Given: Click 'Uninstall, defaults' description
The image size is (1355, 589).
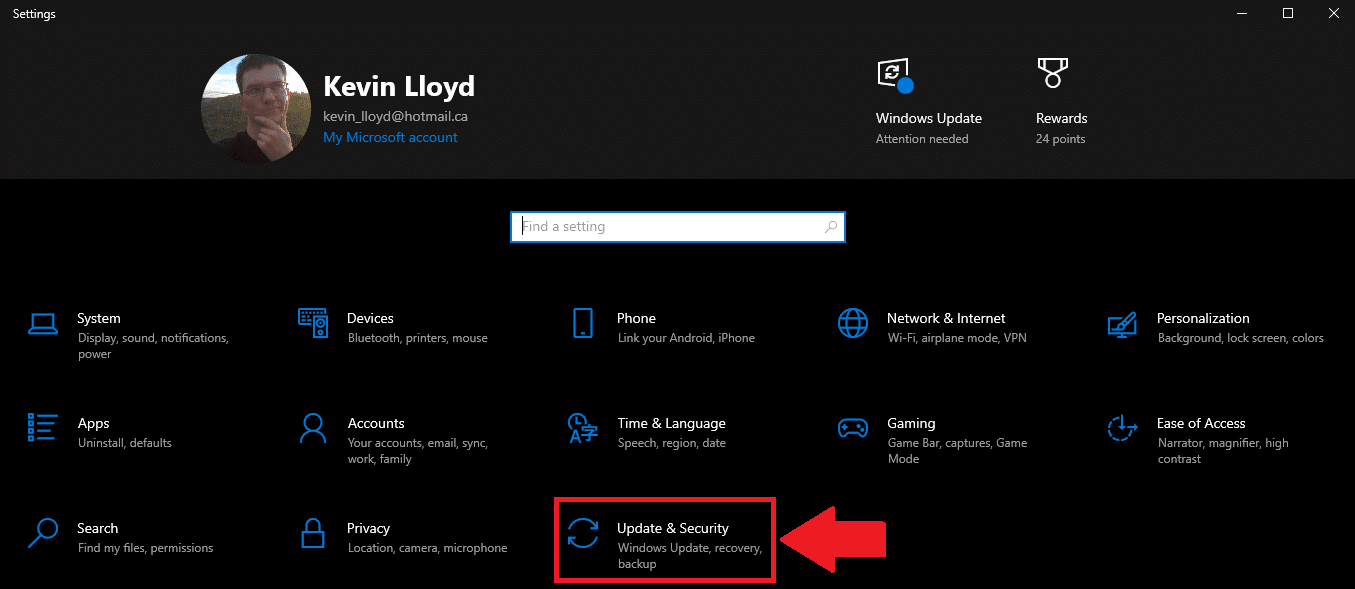Looking at the screenshot, I should 125,443.
